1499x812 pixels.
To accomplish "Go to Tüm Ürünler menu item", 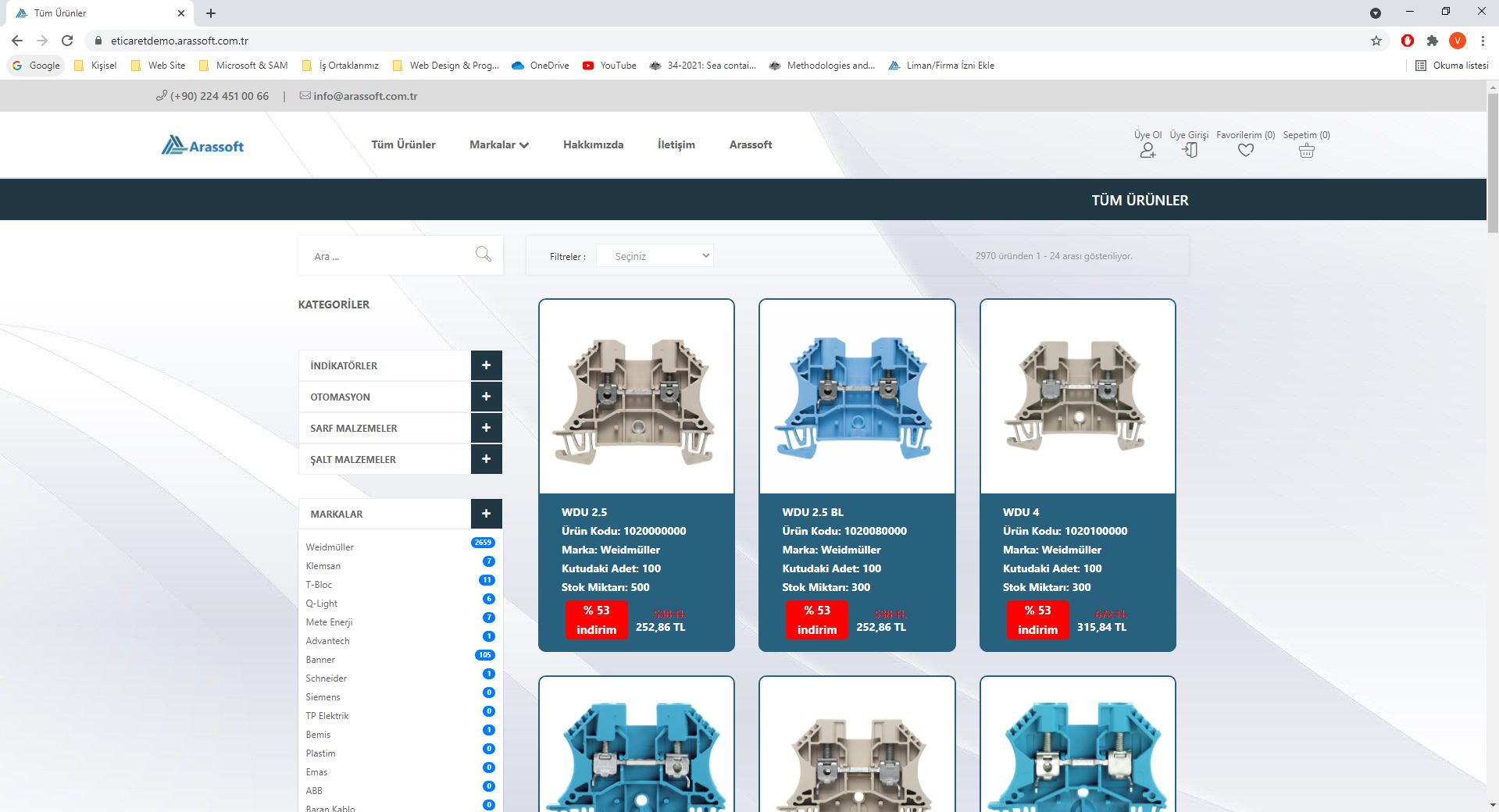I will pyautogui.click(x=403, y=144).
